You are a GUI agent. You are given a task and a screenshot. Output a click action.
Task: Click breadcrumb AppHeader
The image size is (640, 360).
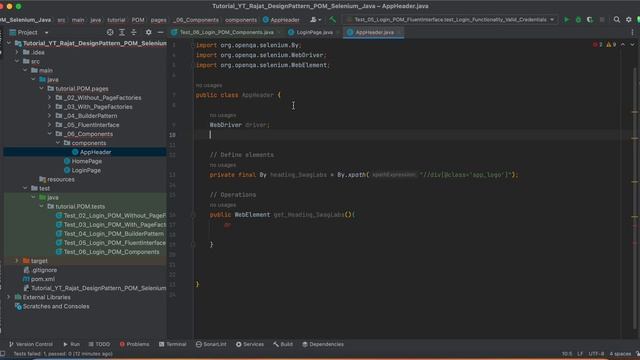(x=281, y=20)
